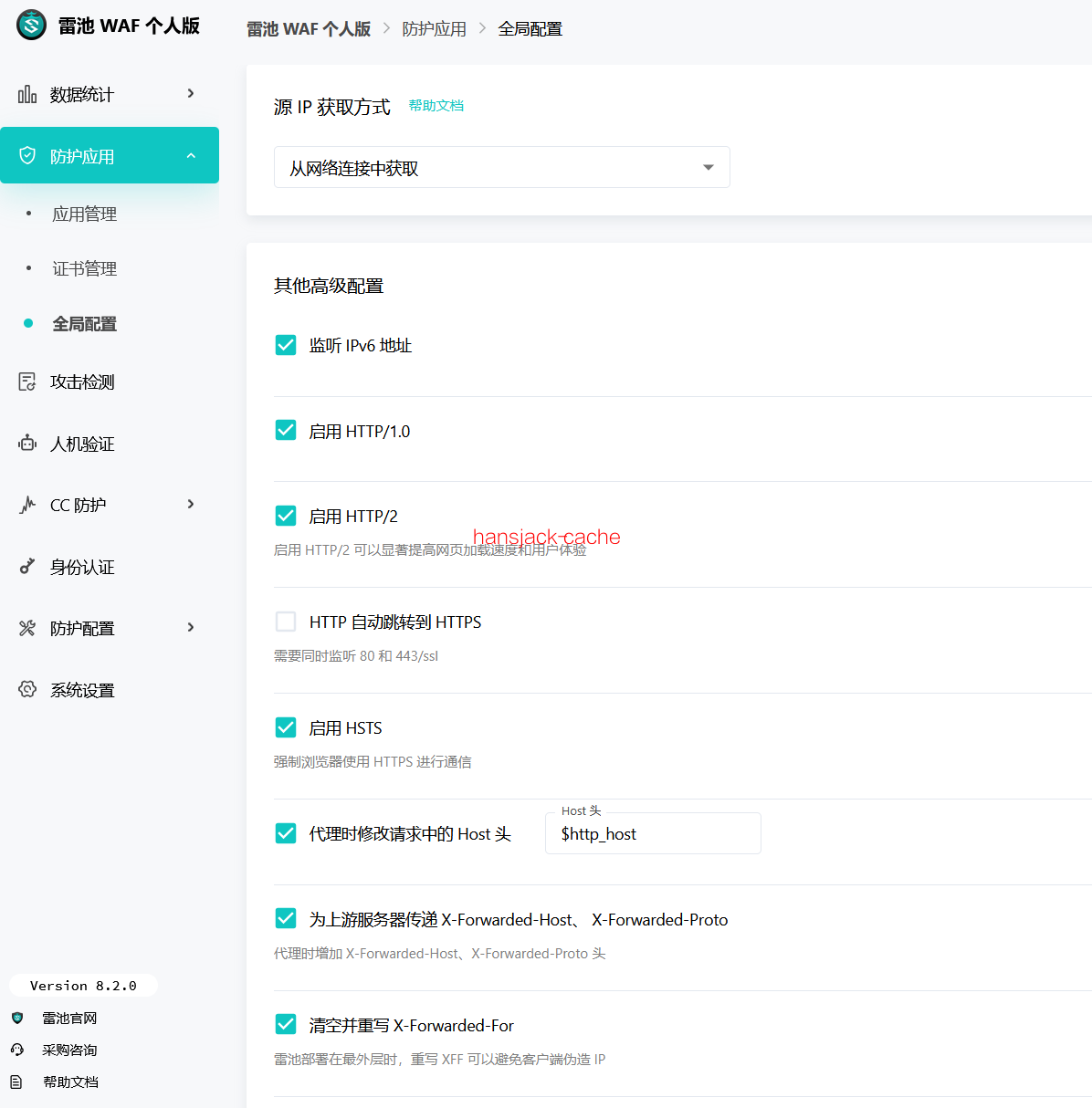Expand the 数据统计 menu chevron
The width and height of the screenshot is (1092, 1108).
(x=191, y=93)
